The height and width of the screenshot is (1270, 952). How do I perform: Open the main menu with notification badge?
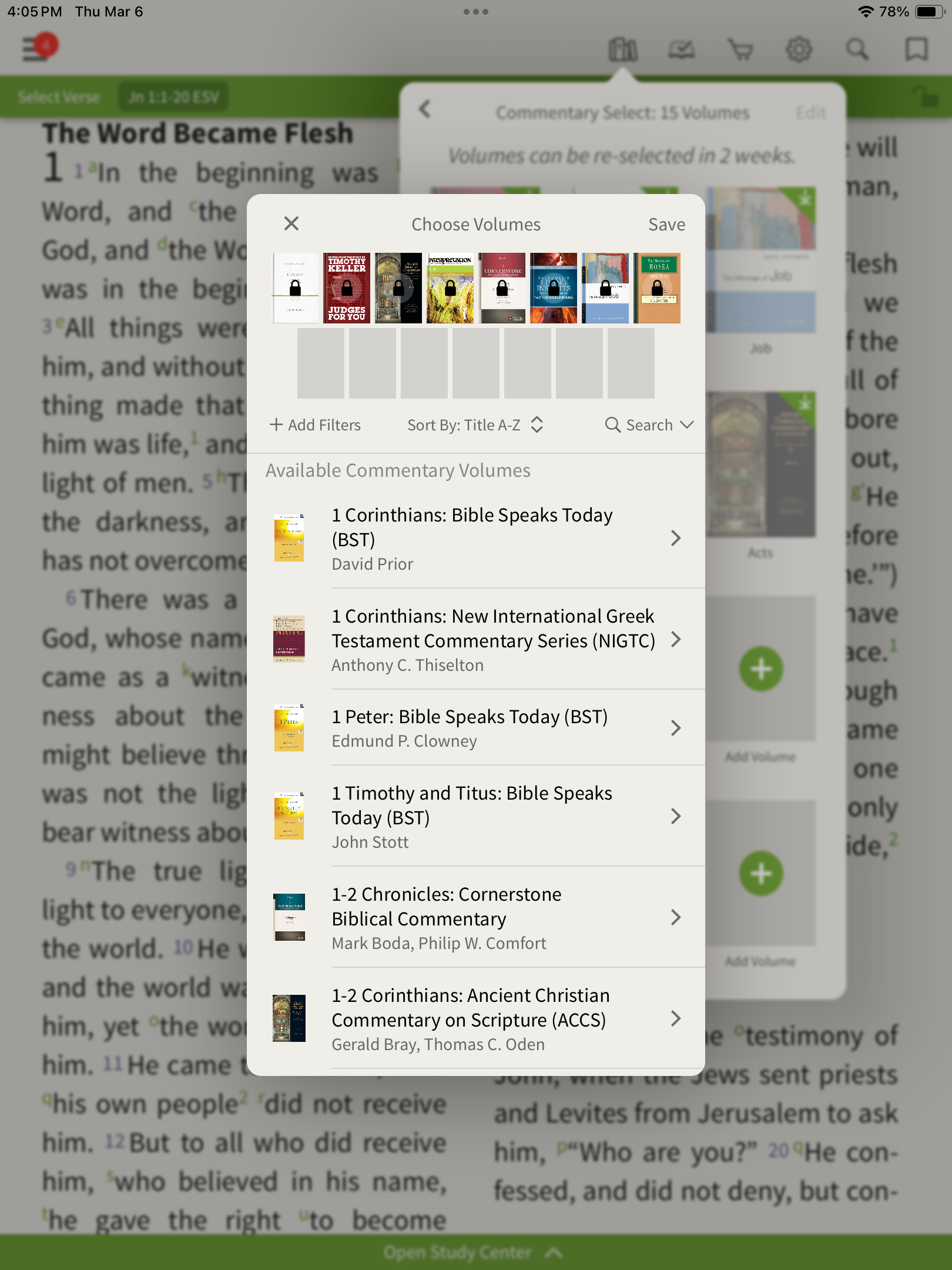[40, 47]
